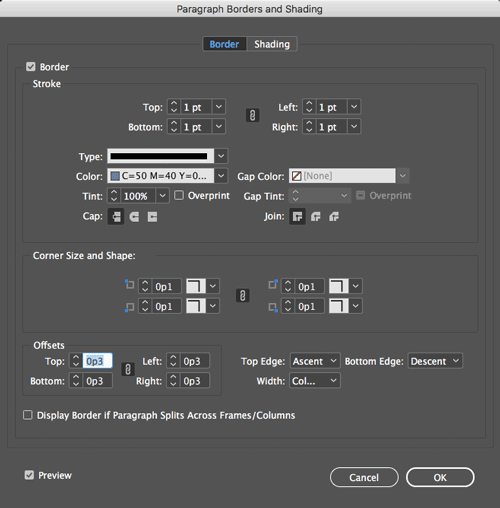Select the Bevel join icon
Viewport: 500px width, 508px height.
pyautogui.click(x=334, y=217)
